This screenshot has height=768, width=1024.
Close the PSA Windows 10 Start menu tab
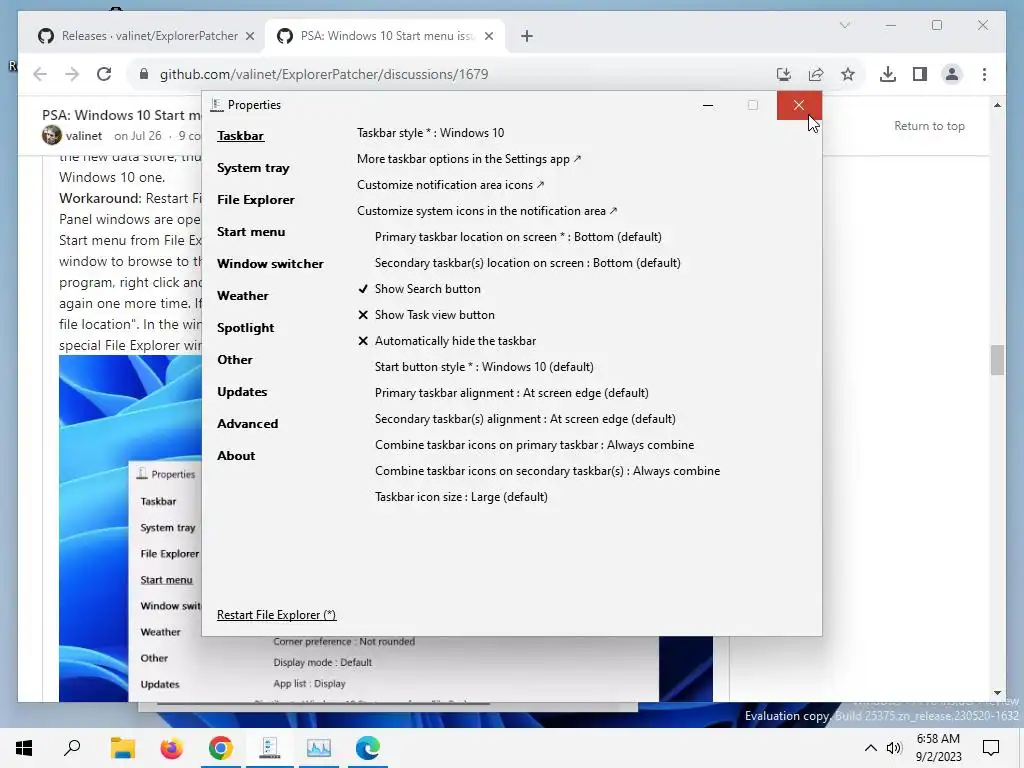click(488, 36)
